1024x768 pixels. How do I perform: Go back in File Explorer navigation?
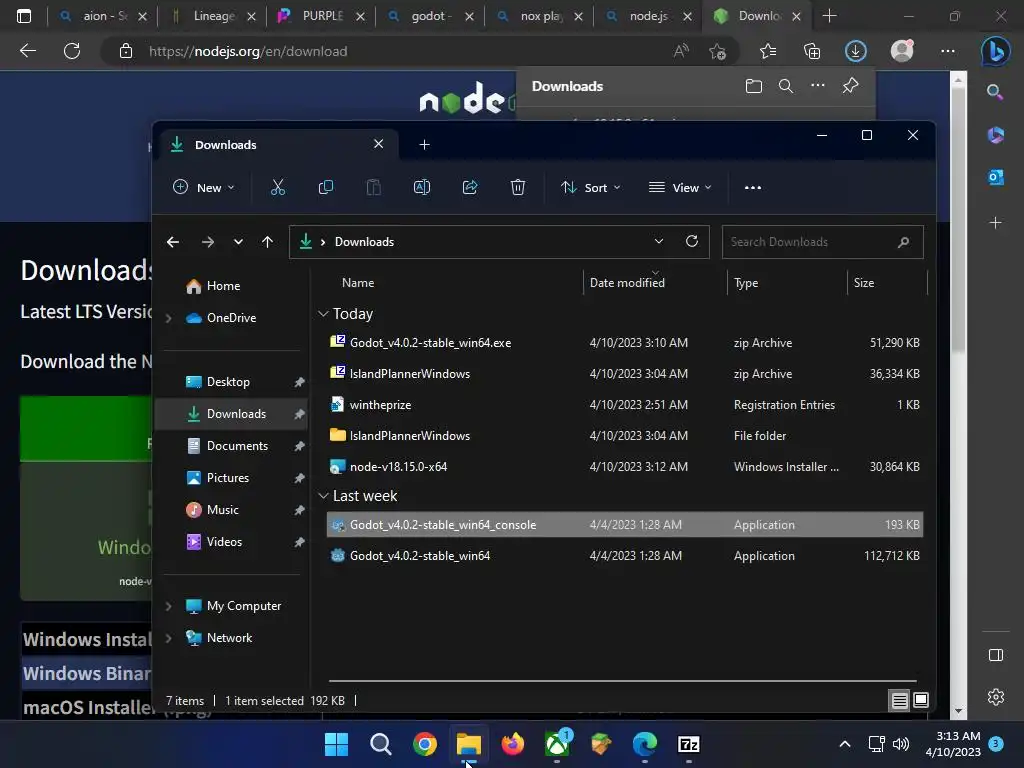[173, 242]
